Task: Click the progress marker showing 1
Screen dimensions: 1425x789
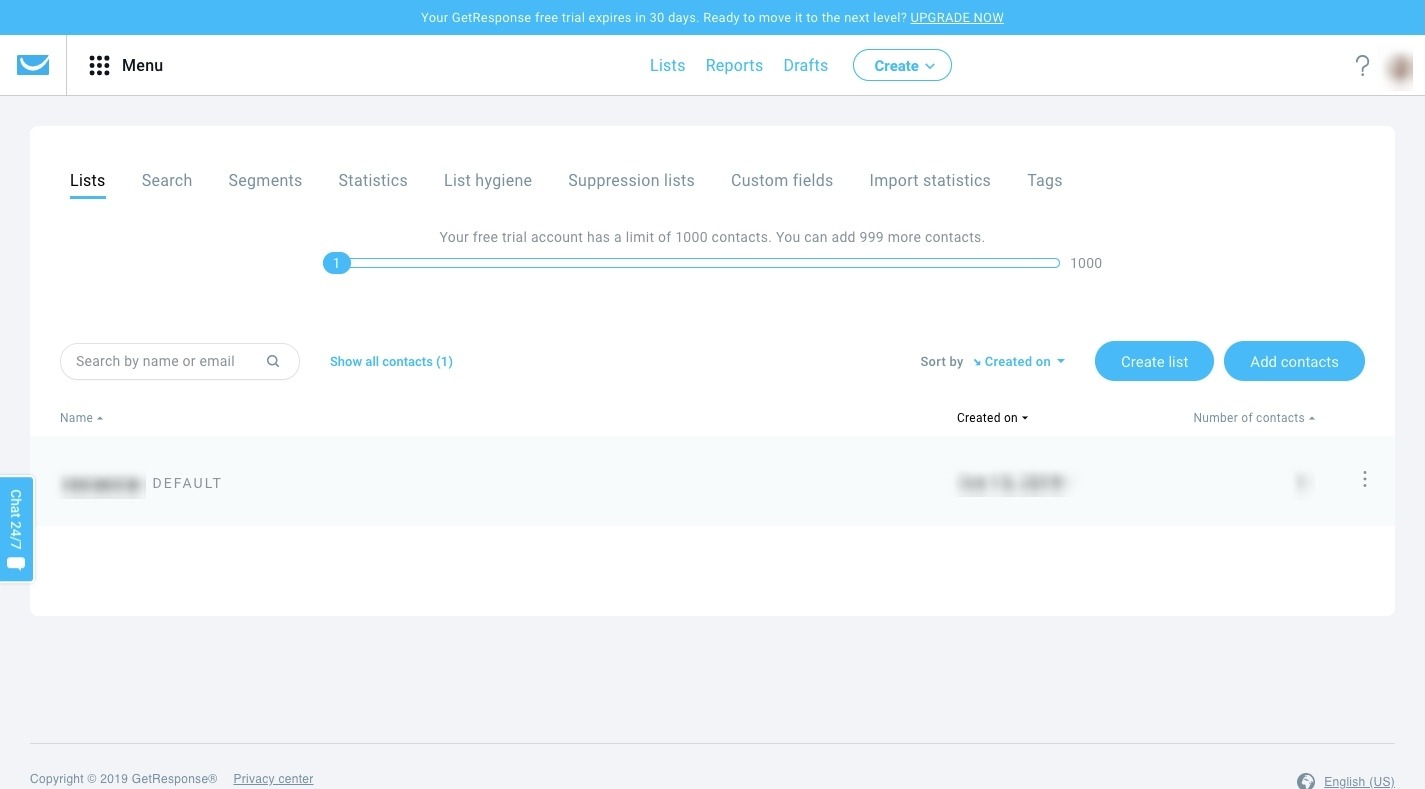Action: pos(337,263)
